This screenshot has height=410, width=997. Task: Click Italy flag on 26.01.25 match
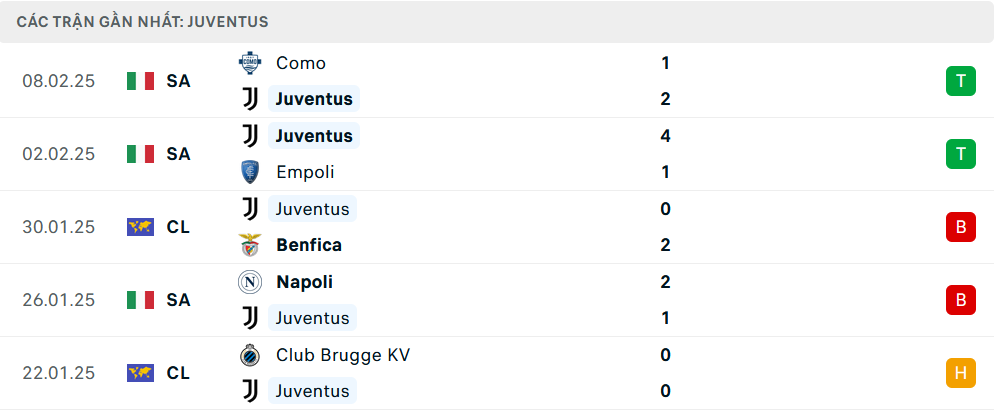[x=140, y=300]
